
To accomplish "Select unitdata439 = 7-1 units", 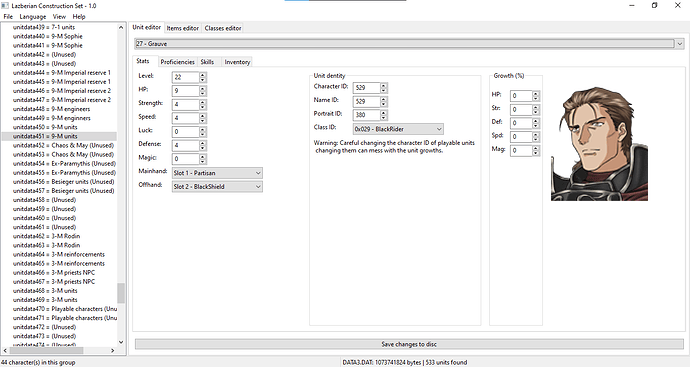I will point(44,27).
